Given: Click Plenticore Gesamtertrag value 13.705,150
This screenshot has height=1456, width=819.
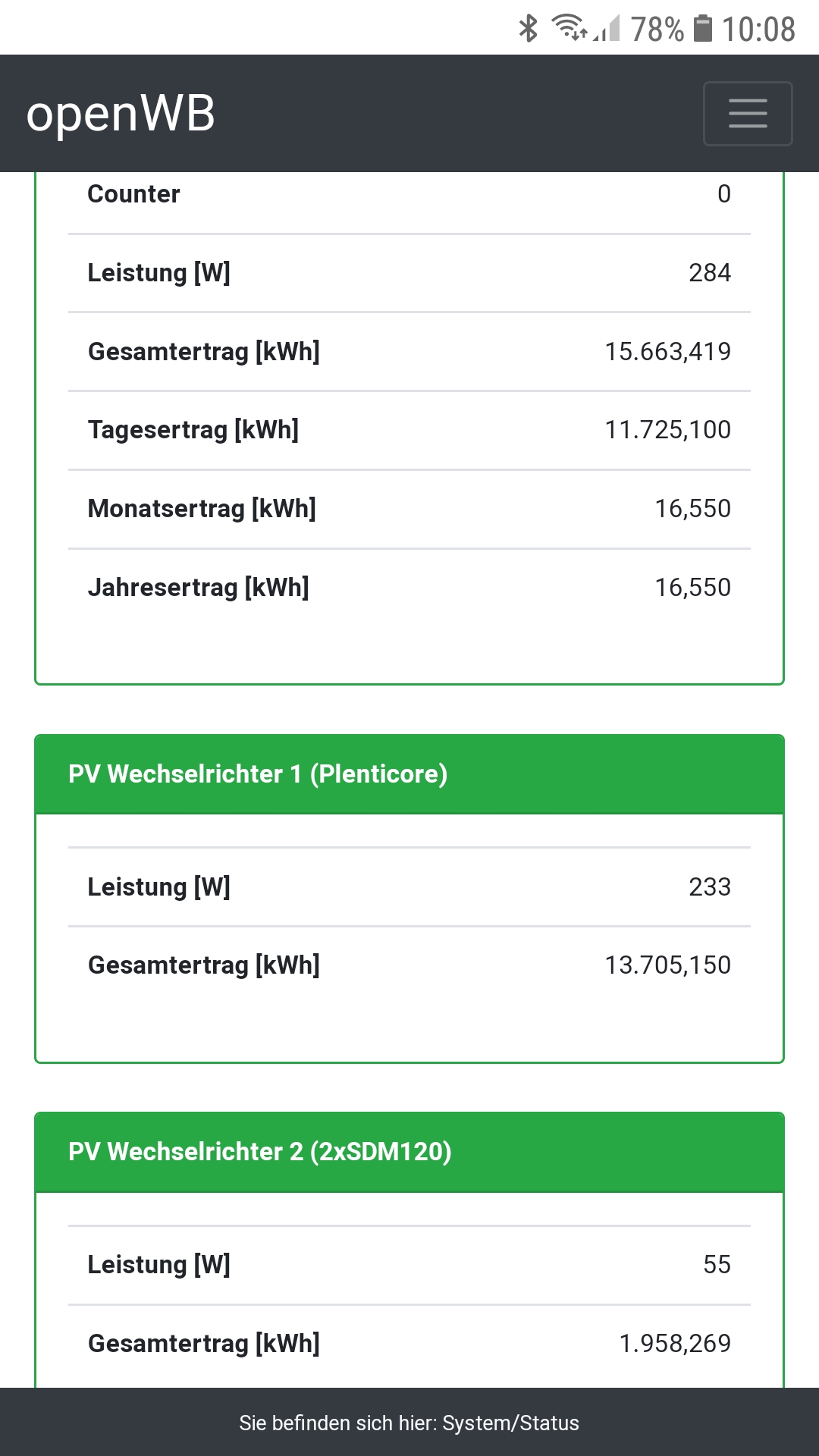Looking at the screenshot, I should click(667, 965).
